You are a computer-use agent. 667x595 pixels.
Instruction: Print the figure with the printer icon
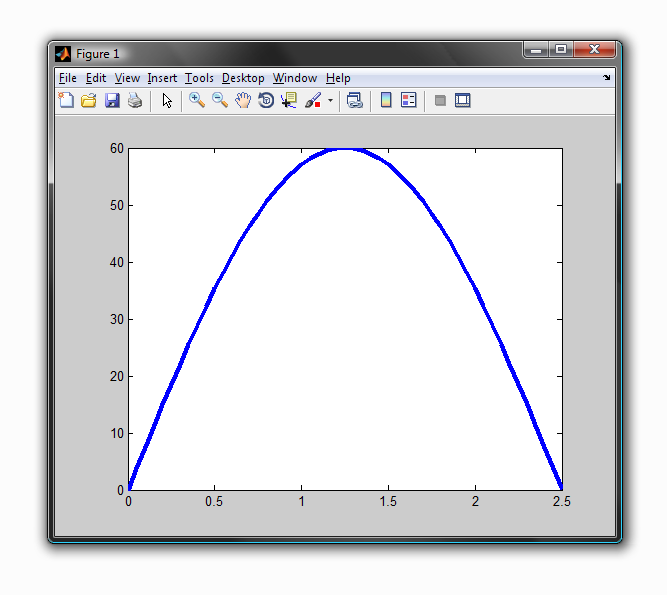(x=134, y=100)
